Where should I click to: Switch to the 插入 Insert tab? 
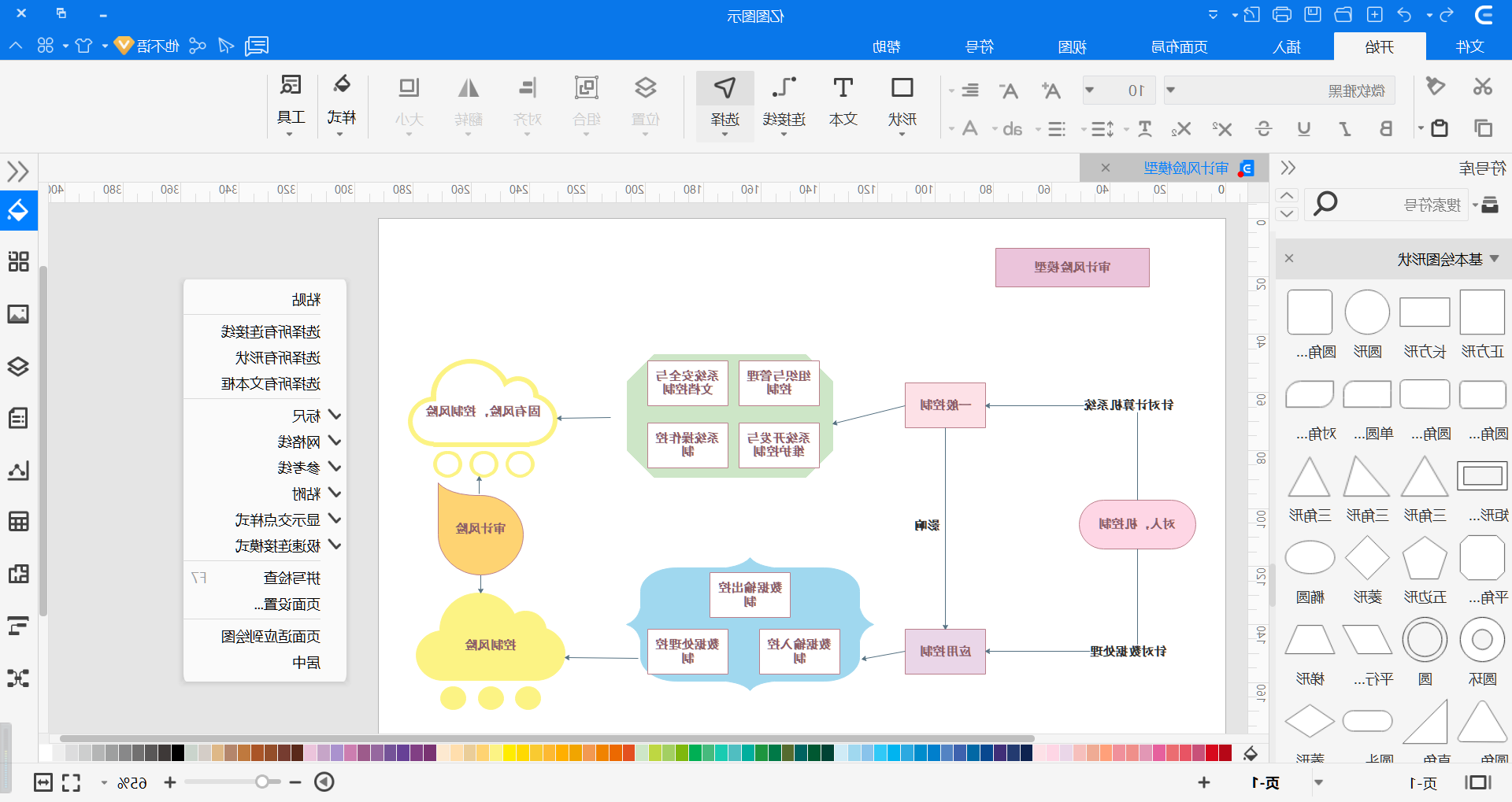[1287, 46]
